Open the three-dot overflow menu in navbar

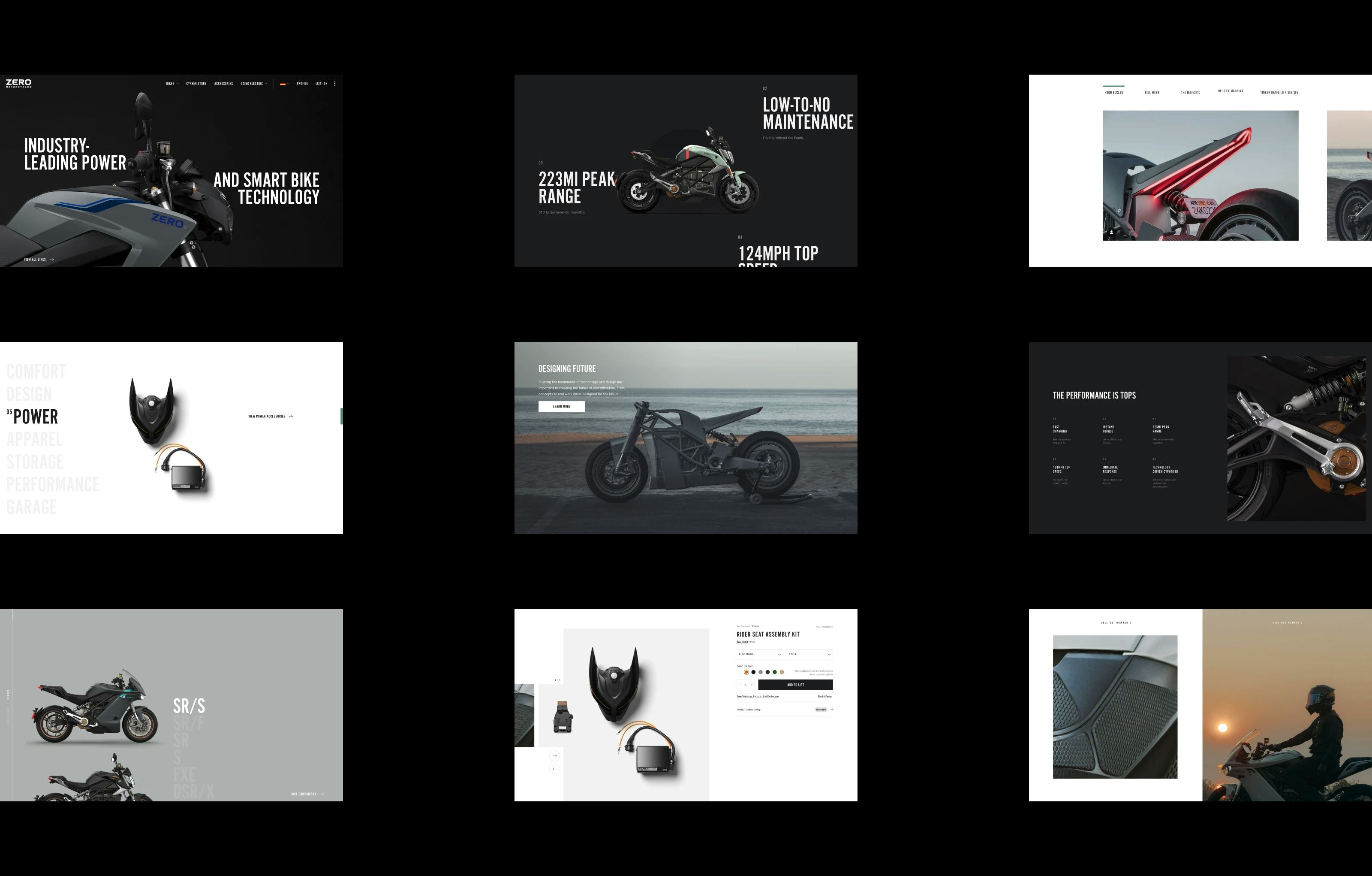(x=334, y=83)
